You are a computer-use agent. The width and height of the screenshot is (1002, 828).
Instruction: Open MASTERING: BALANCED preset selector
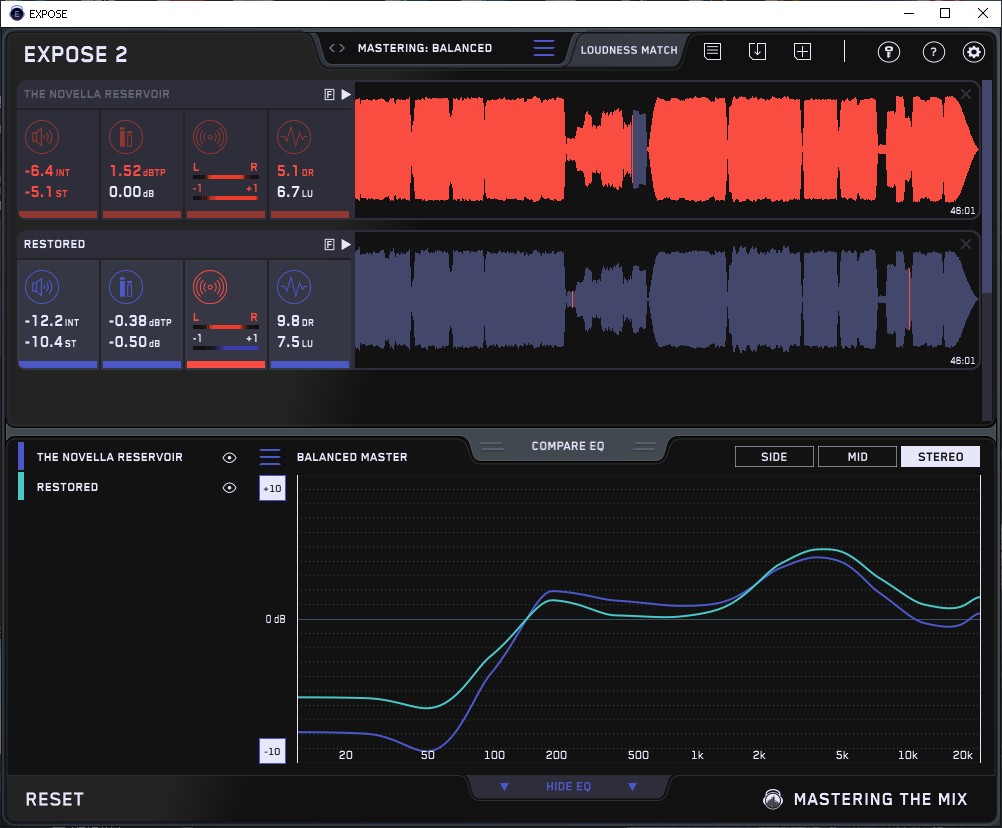(425, 48)
